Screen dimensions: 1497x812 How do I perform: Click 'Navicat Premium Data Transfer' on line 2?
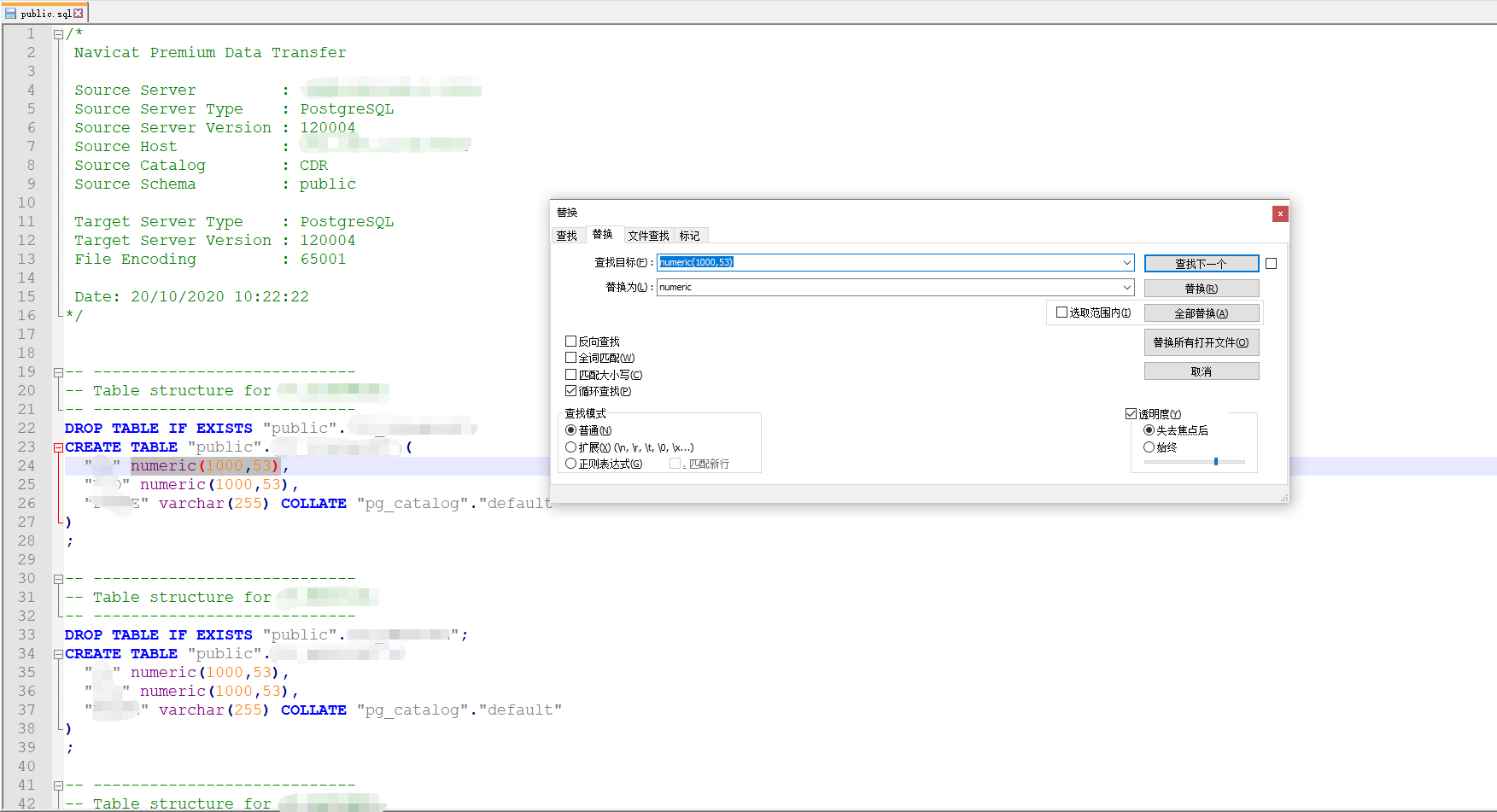[x=210, y=53]
